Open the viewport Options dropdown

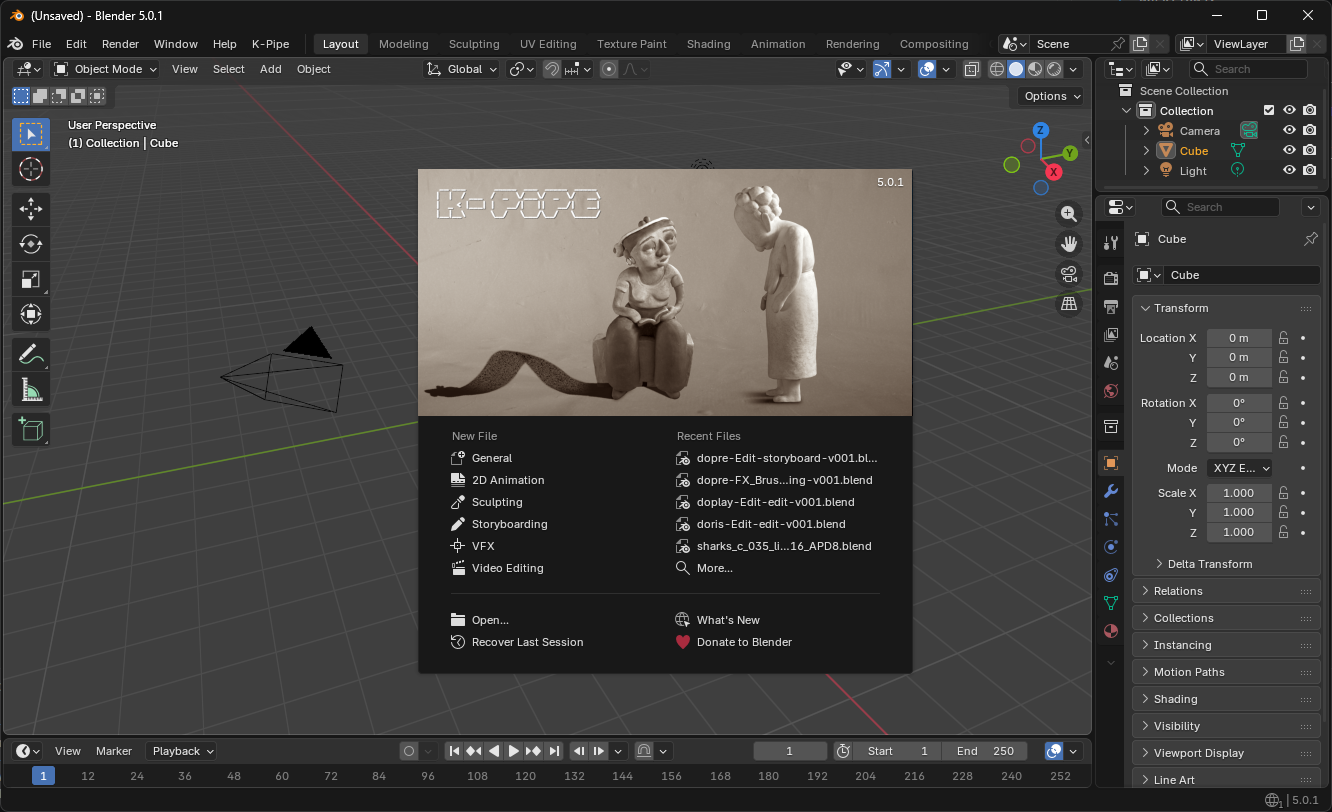pos(1052,96)
